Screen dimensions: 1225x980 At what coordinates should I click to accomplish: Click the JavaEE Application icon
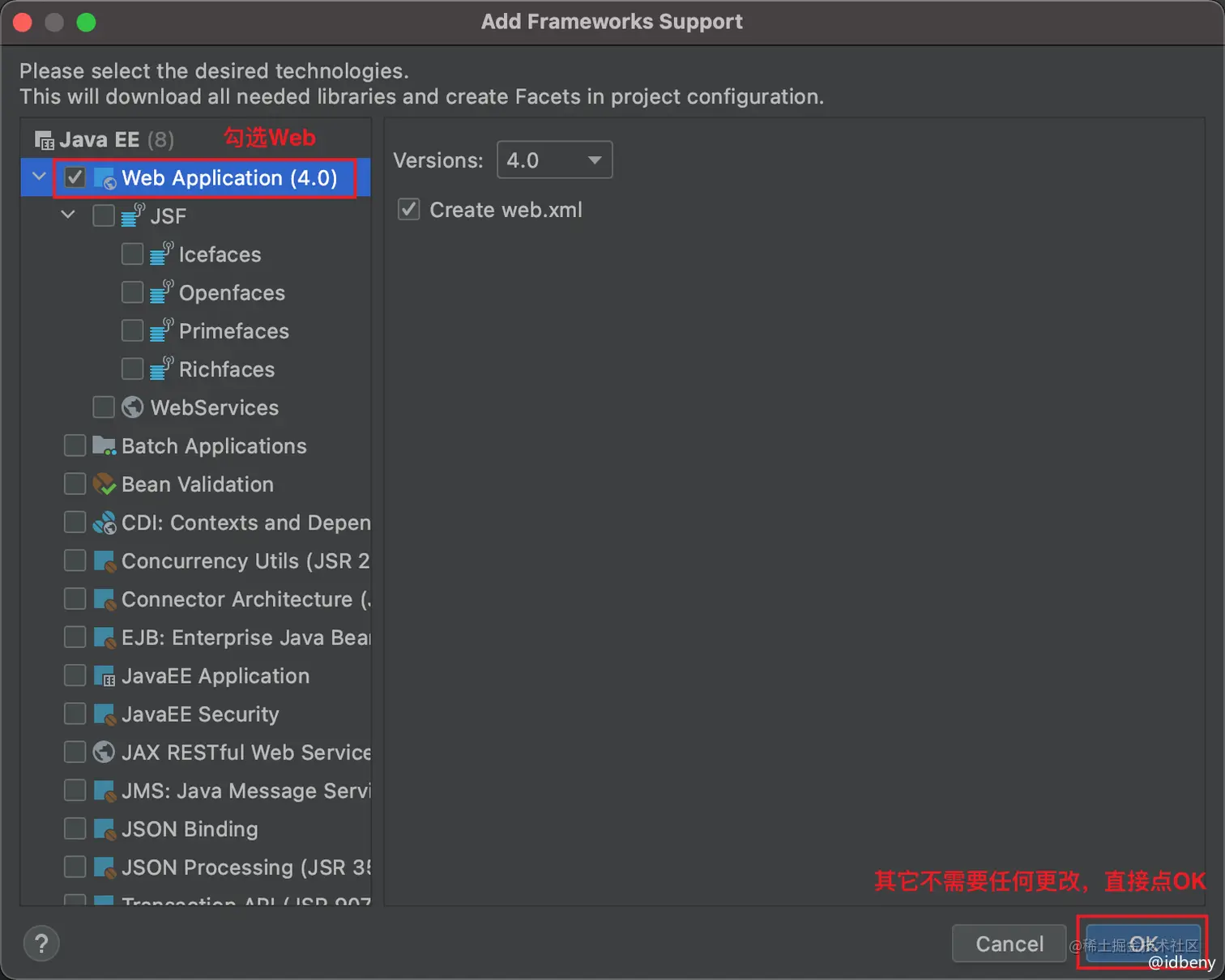pyautogui.click(x=105, y=676)
